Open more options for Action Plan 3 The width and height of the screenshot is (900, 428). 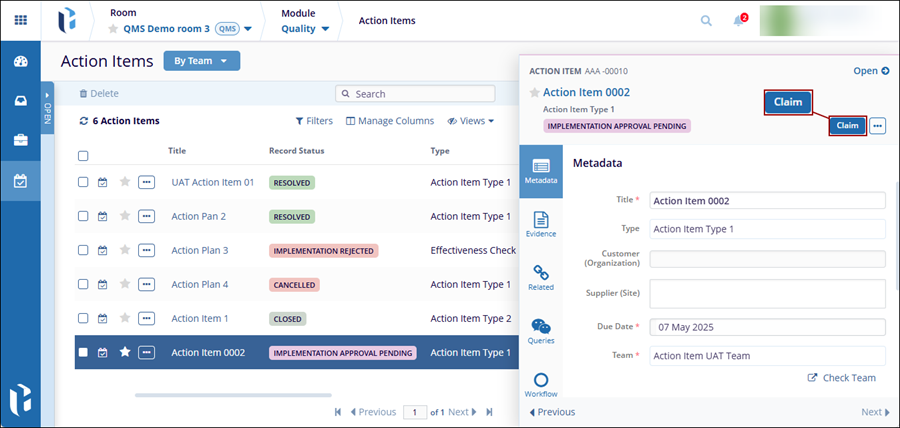[146, 250]
